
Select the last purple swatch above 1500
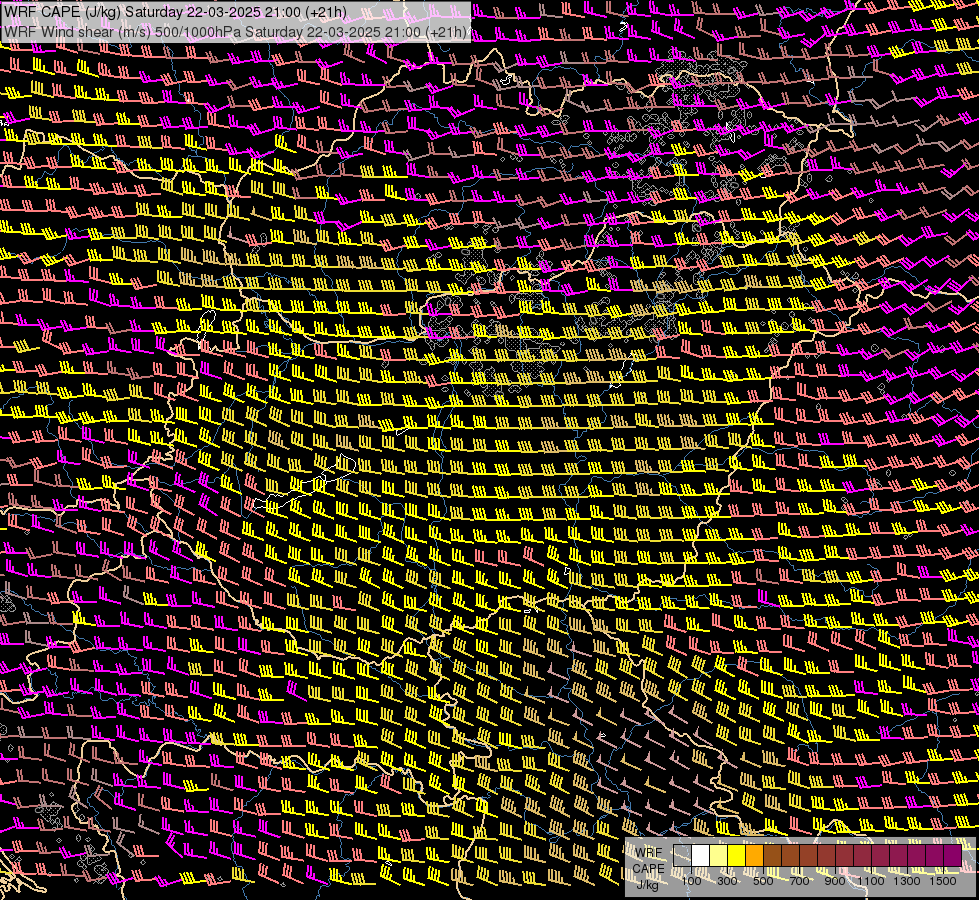(953, 856)
